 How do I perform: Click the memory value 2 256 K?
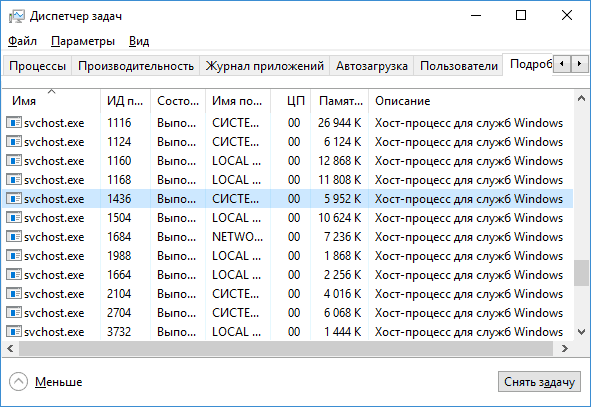342,275
